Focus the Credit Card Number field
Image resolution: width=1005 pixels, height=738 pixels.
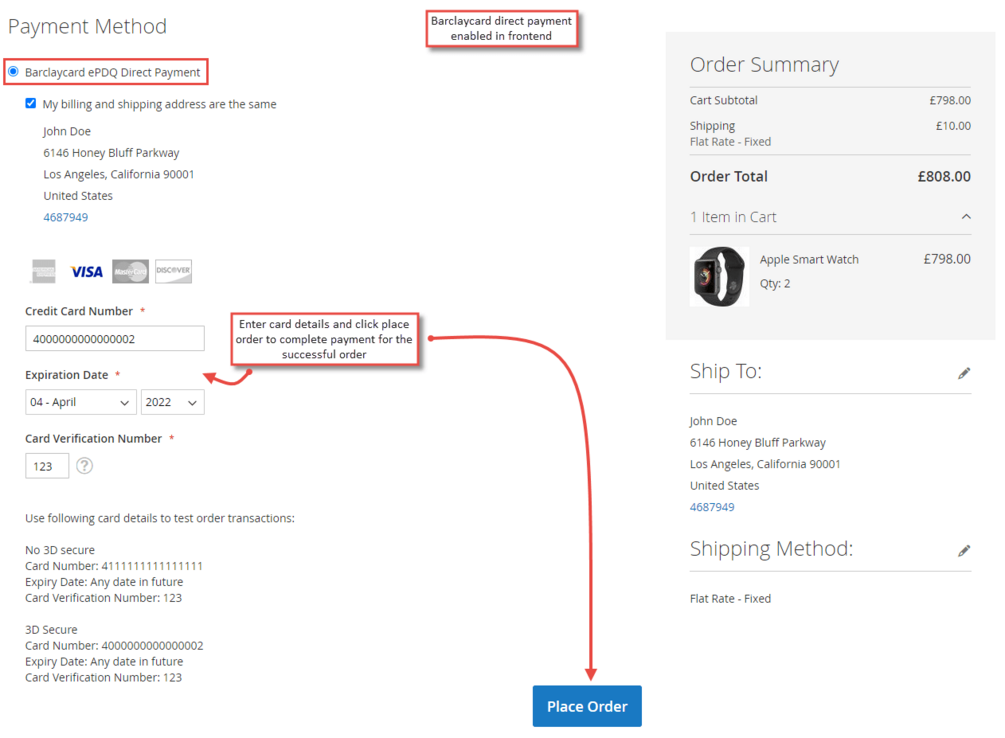pyautogui.click(x=115, y=339)
